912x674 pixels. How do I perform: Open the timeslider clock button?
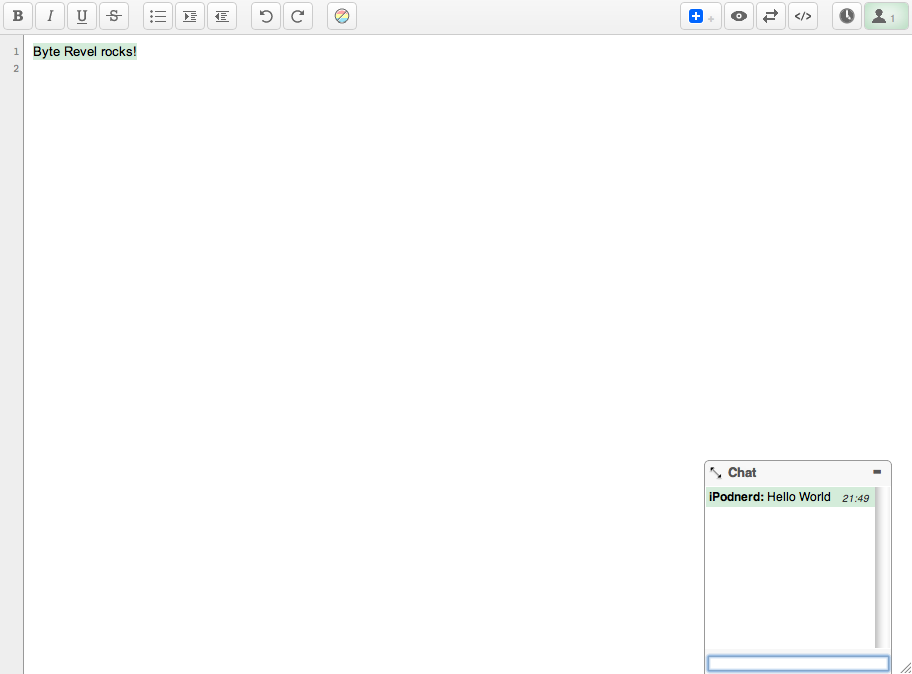(847, 16)
